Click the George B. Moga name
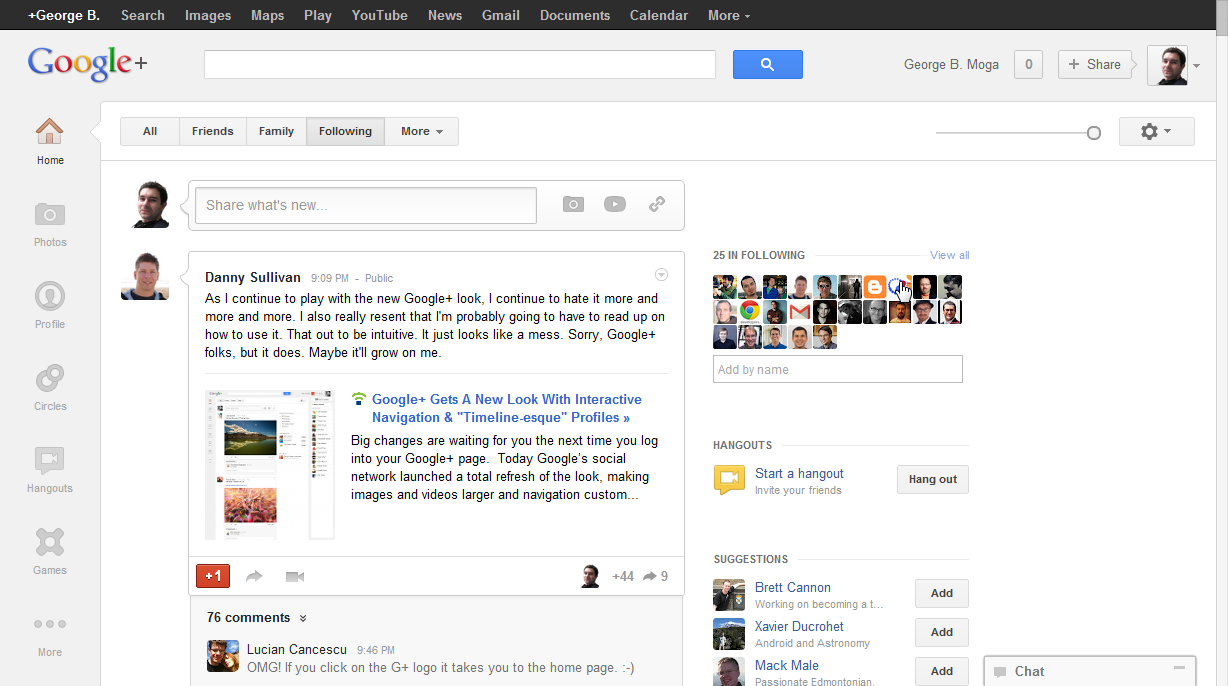The height and width of the screenshot is (686, 1228). coord(951,64)
